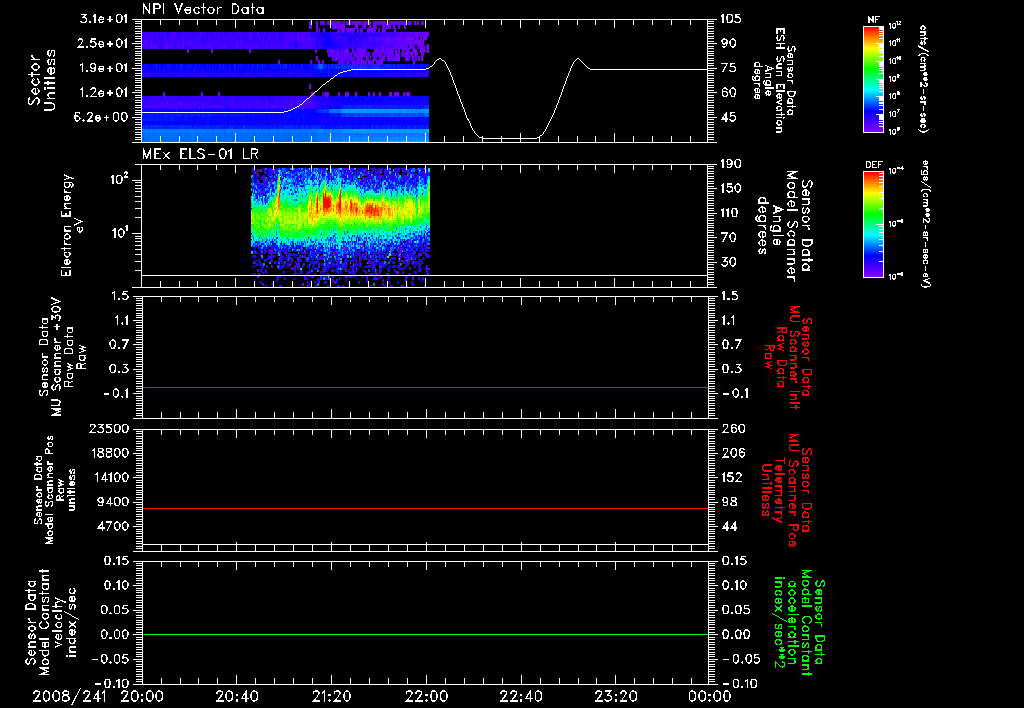Click the 'MU Scanner +30V Raw Data' axis label
Viewport: 1024px width, 708px height.
pos(62,357)
